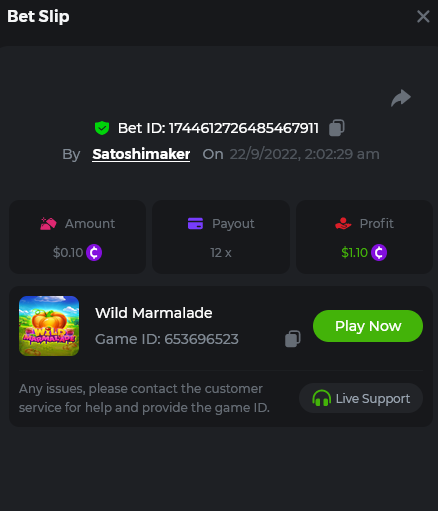Copy the Bet ID with the copy icon
The width and height of the screenshot is (438, 511).
coord(337,128)
